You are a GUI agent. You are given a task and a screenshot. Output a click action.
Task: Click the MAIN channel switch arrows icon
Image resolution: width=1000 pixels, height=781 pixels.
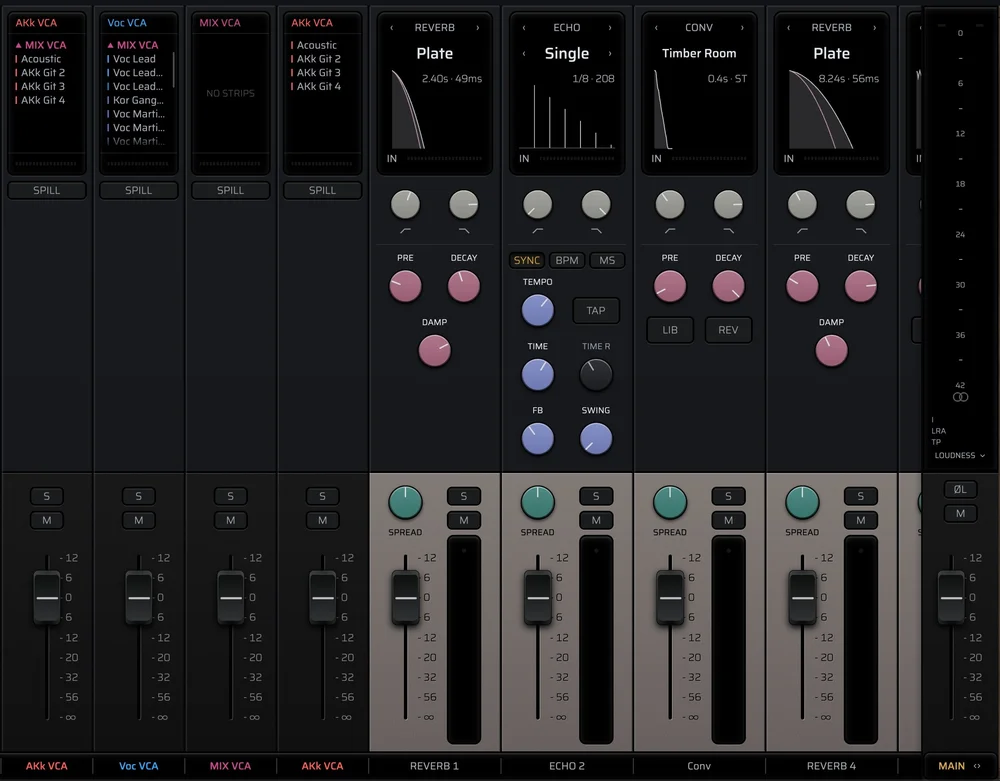pyautogui.click(x=976, y=766)
